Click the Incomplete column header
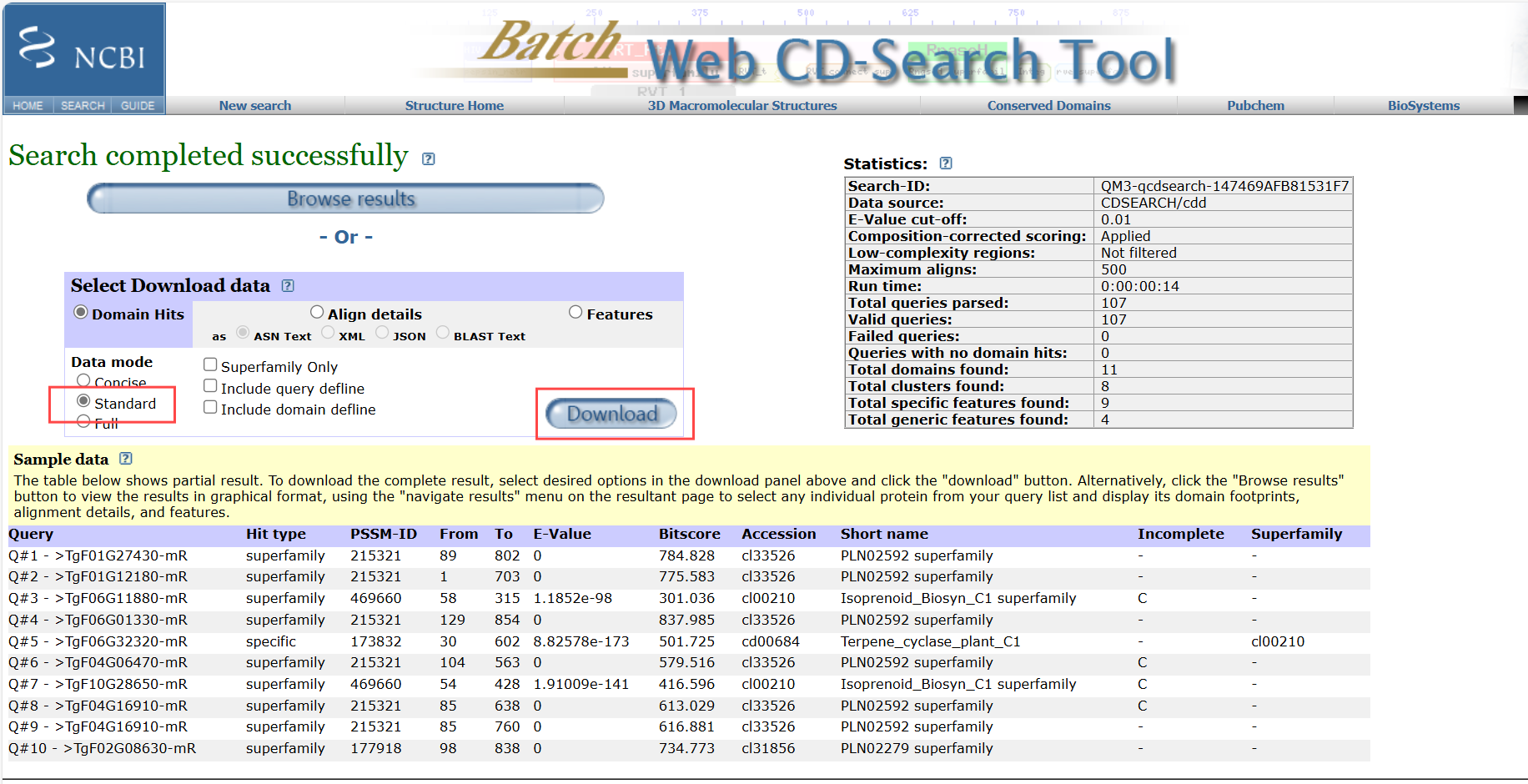 tap(1181, 535)
